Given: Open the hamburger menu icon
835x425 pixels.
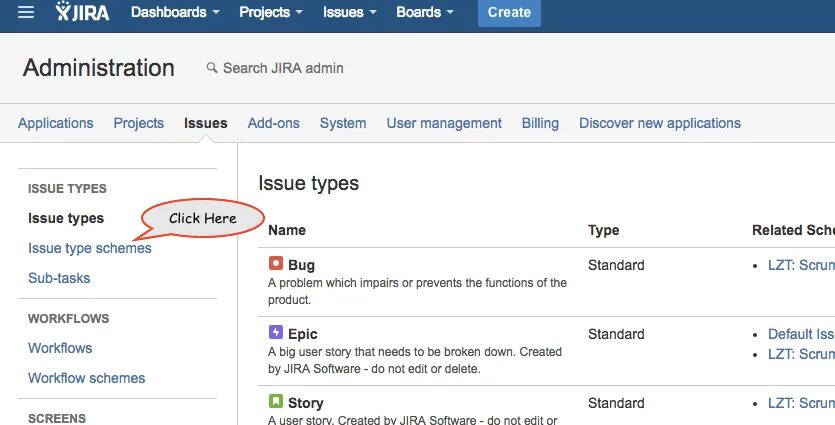Looking at the screenshot, I should point(26,12).
